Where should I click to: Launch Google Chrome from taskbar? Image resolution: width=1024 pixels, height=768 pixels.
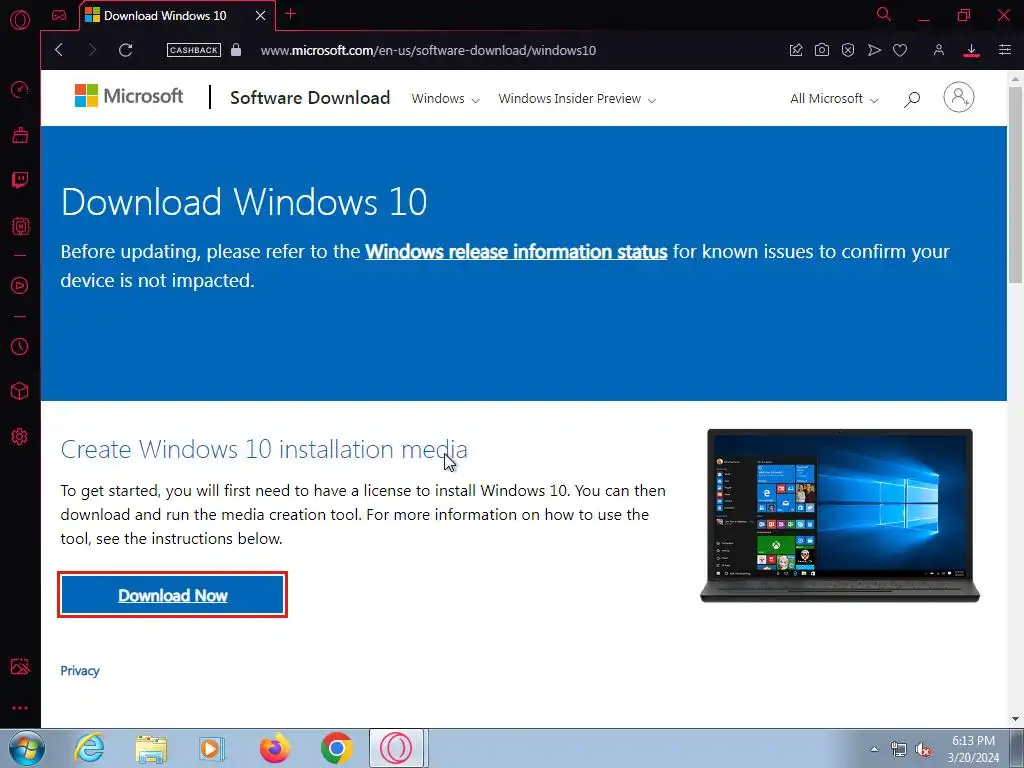(336, 748)
